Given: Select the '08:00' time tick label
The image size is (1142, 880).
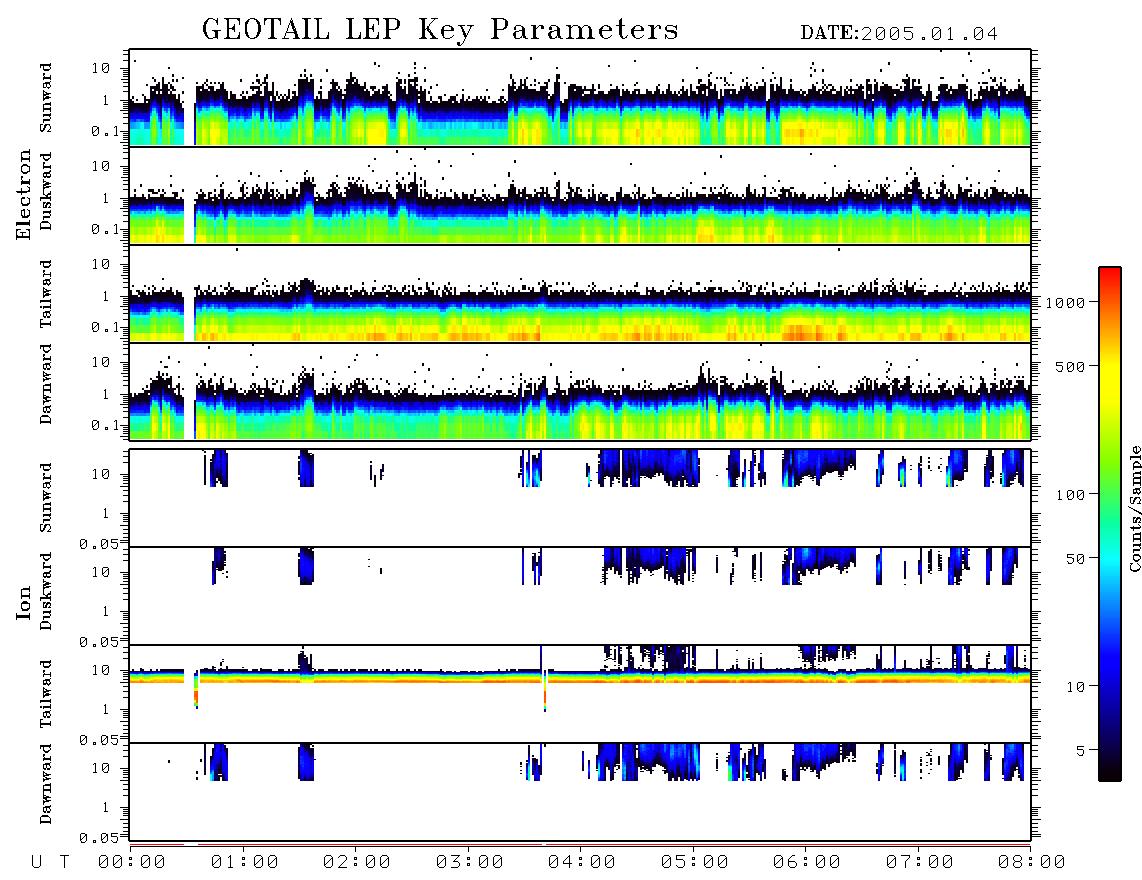Looking at the screenshot, I should pos(1031,863).
